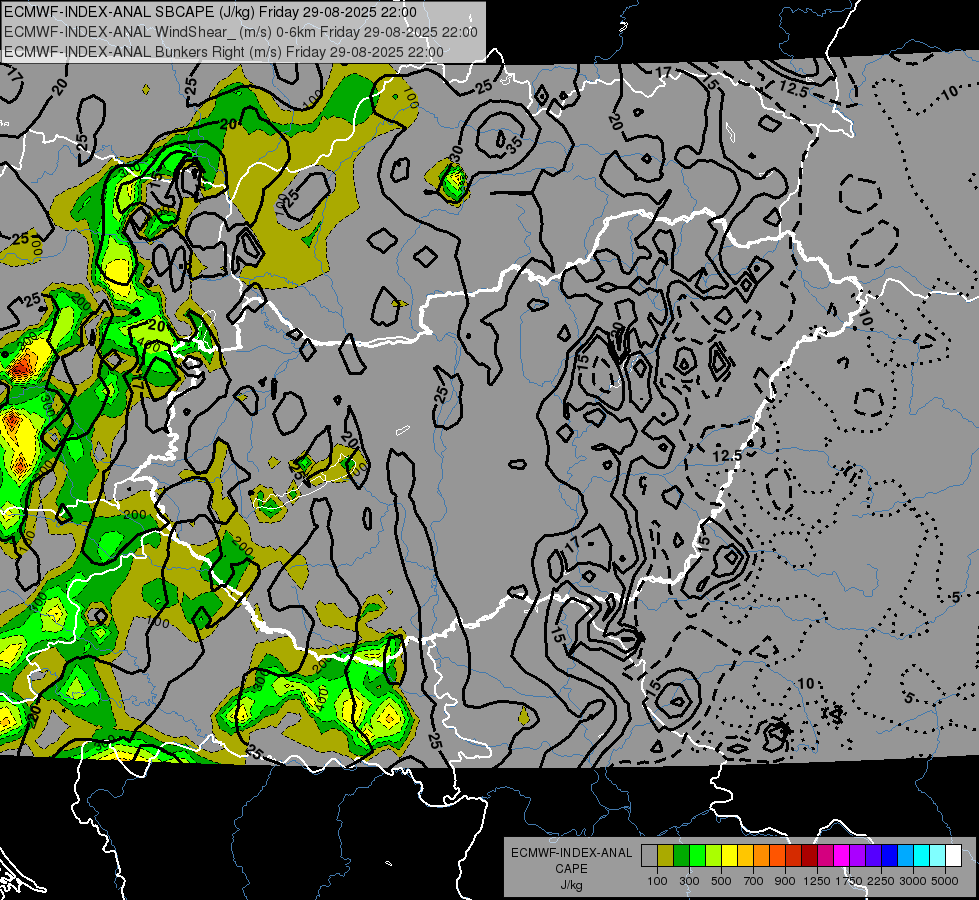979x900 pixels.
Task: Click the legend tick label 300
Action: [689, 881]
